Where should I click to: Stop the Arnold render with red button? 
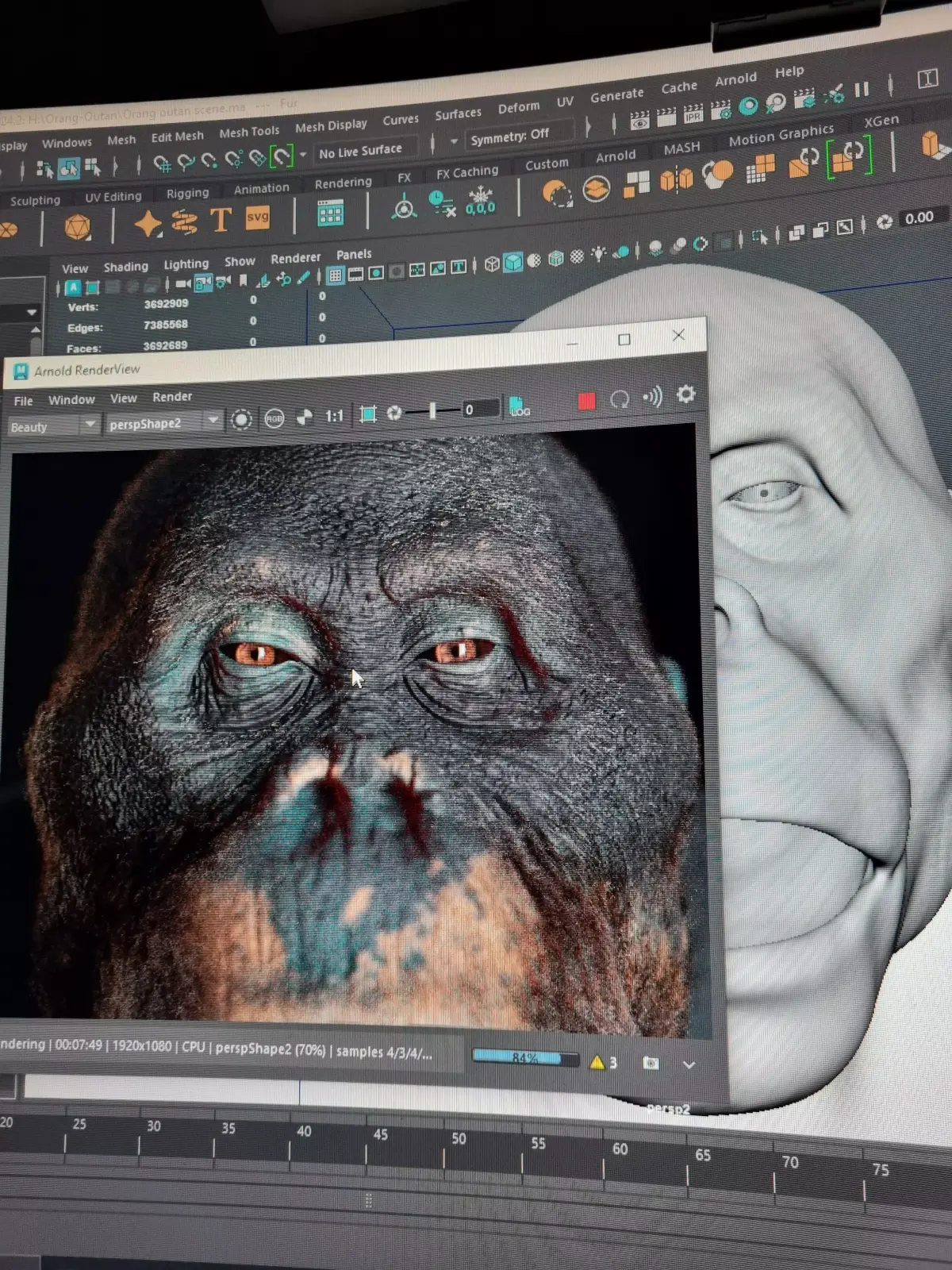(x=586, y=402)
